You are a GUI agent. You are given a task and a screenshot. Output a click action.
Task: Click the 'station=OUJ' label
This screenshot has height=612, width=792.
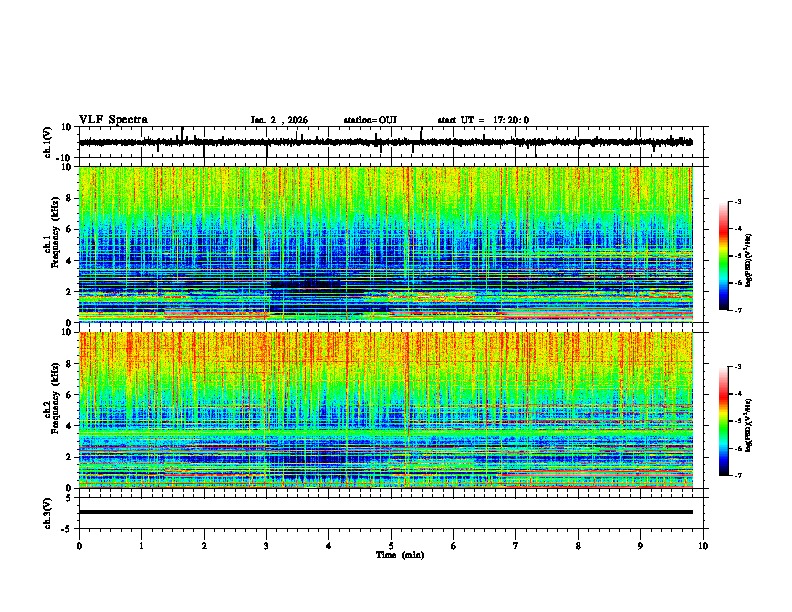(370, 120)
